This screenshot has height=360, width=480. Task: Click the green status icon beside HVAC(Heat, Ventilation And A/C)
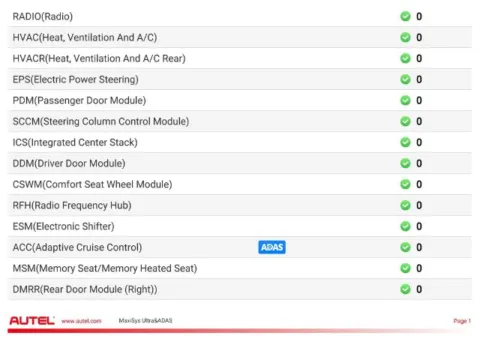405,37
